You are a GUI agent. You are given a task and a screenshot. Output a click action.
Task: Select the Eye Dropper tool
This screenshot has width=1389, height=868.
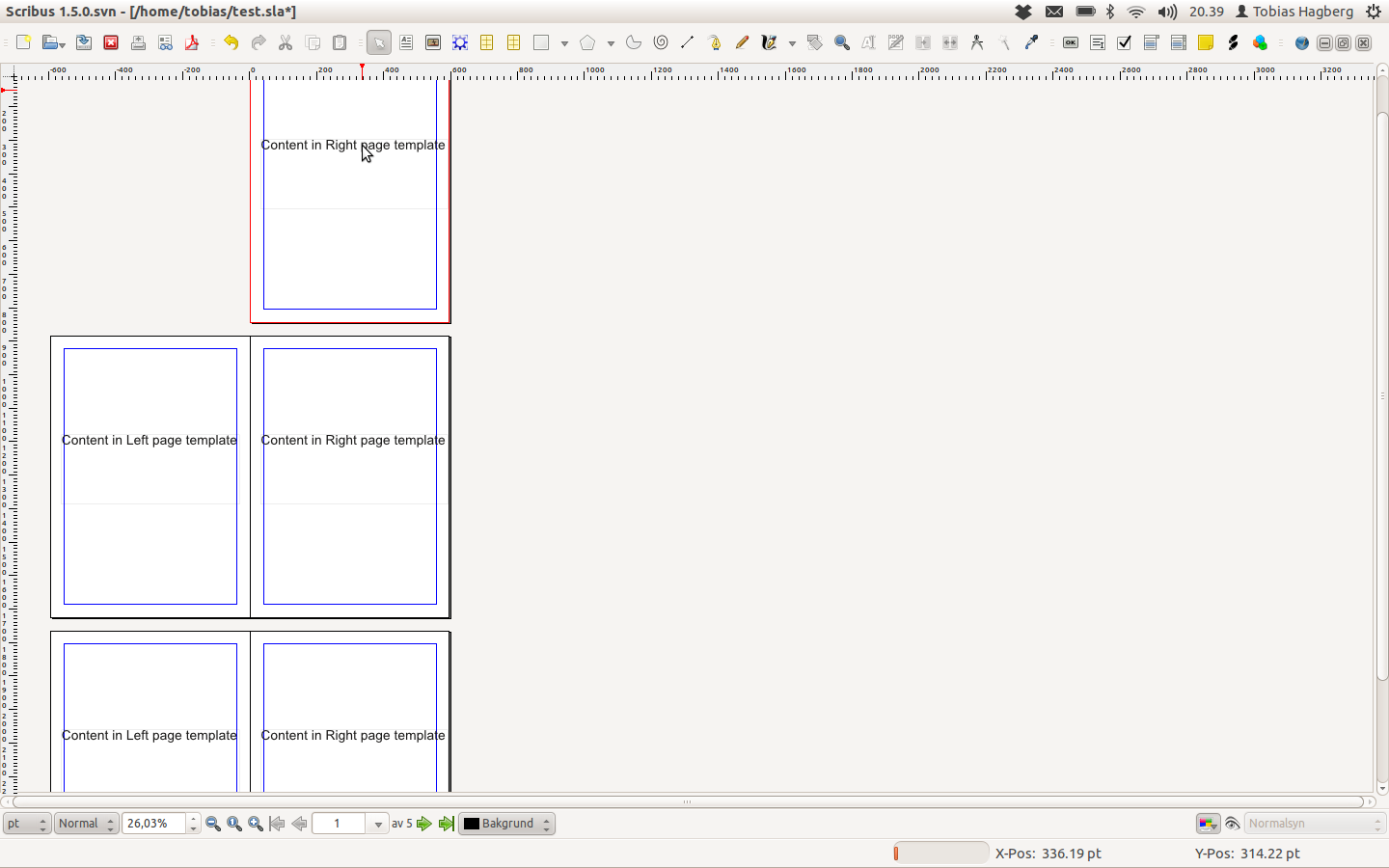1032,42
